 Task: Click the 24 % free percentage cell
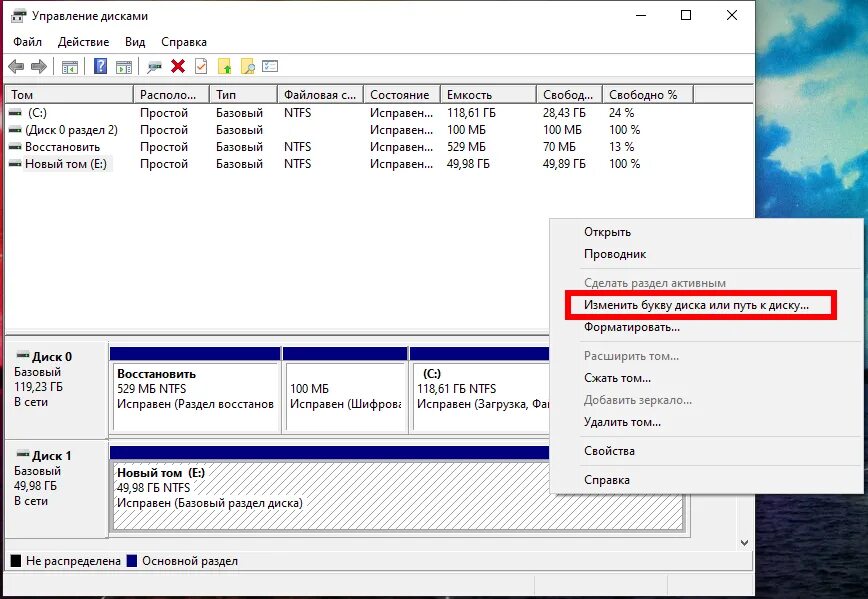point(621,113)
